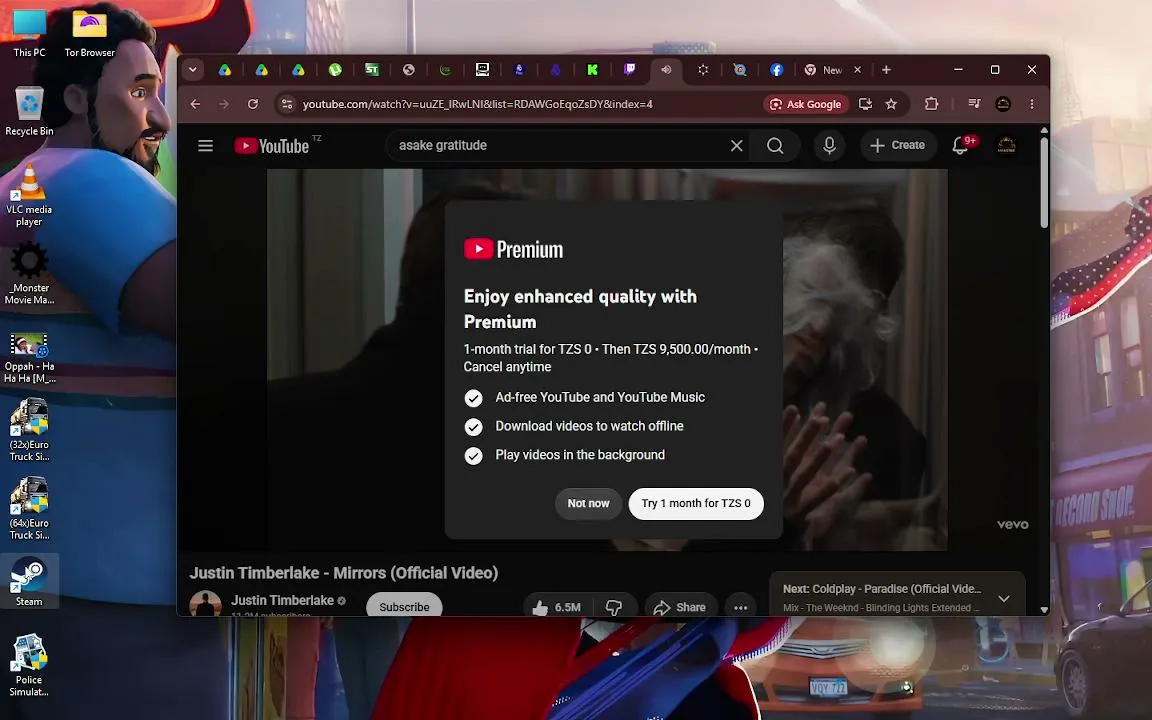The height and width of the screenshot is (720, 1152).
Task: Select the (32x)Euro Truck Si... shortcut
Action: click(x=29, y=431)
